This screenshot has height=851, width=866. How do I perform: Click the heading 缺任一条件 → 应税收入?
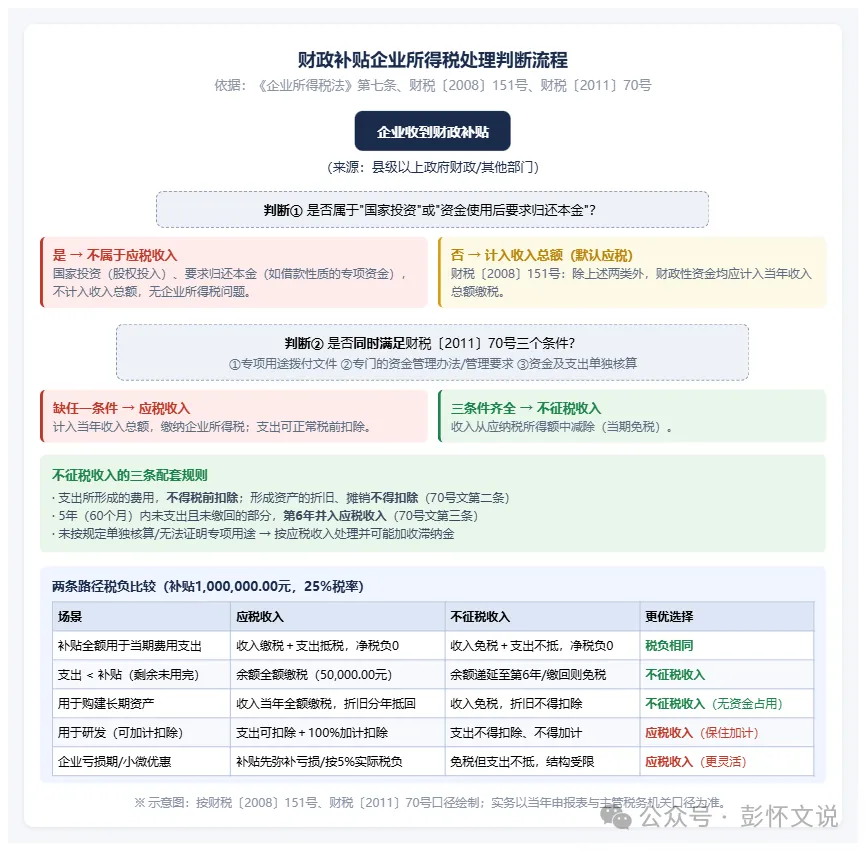tap(122, 408)
